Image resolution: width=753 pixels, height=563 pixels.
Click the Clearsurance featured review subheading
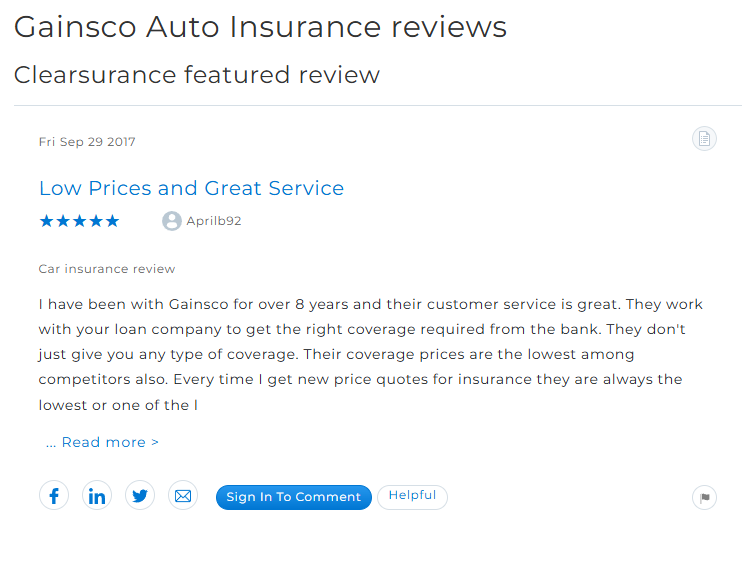pyautogui.click(x=197, y=74)
